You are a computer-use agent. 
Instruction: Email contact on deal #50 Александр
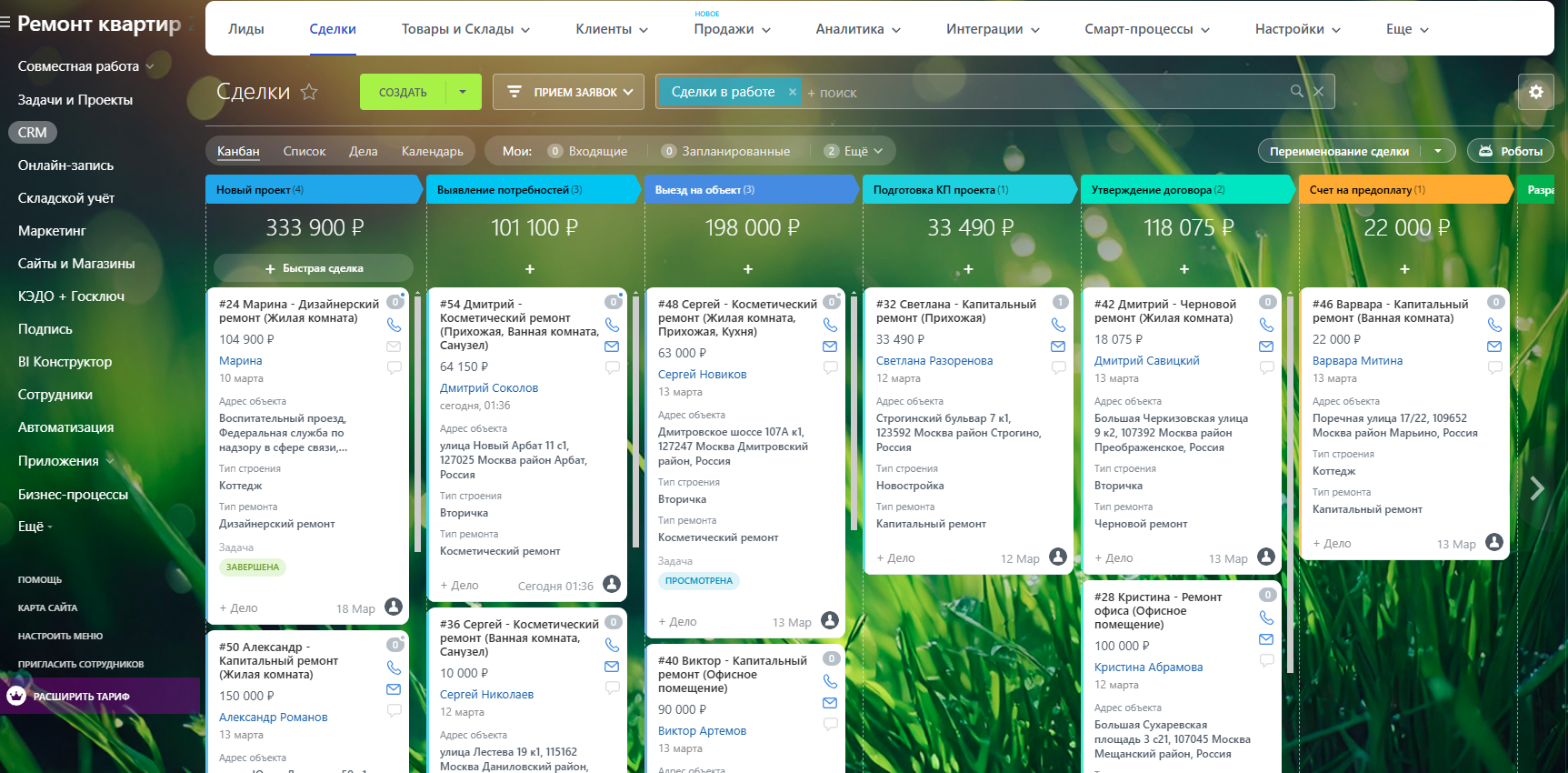click(x=394, y=689)
